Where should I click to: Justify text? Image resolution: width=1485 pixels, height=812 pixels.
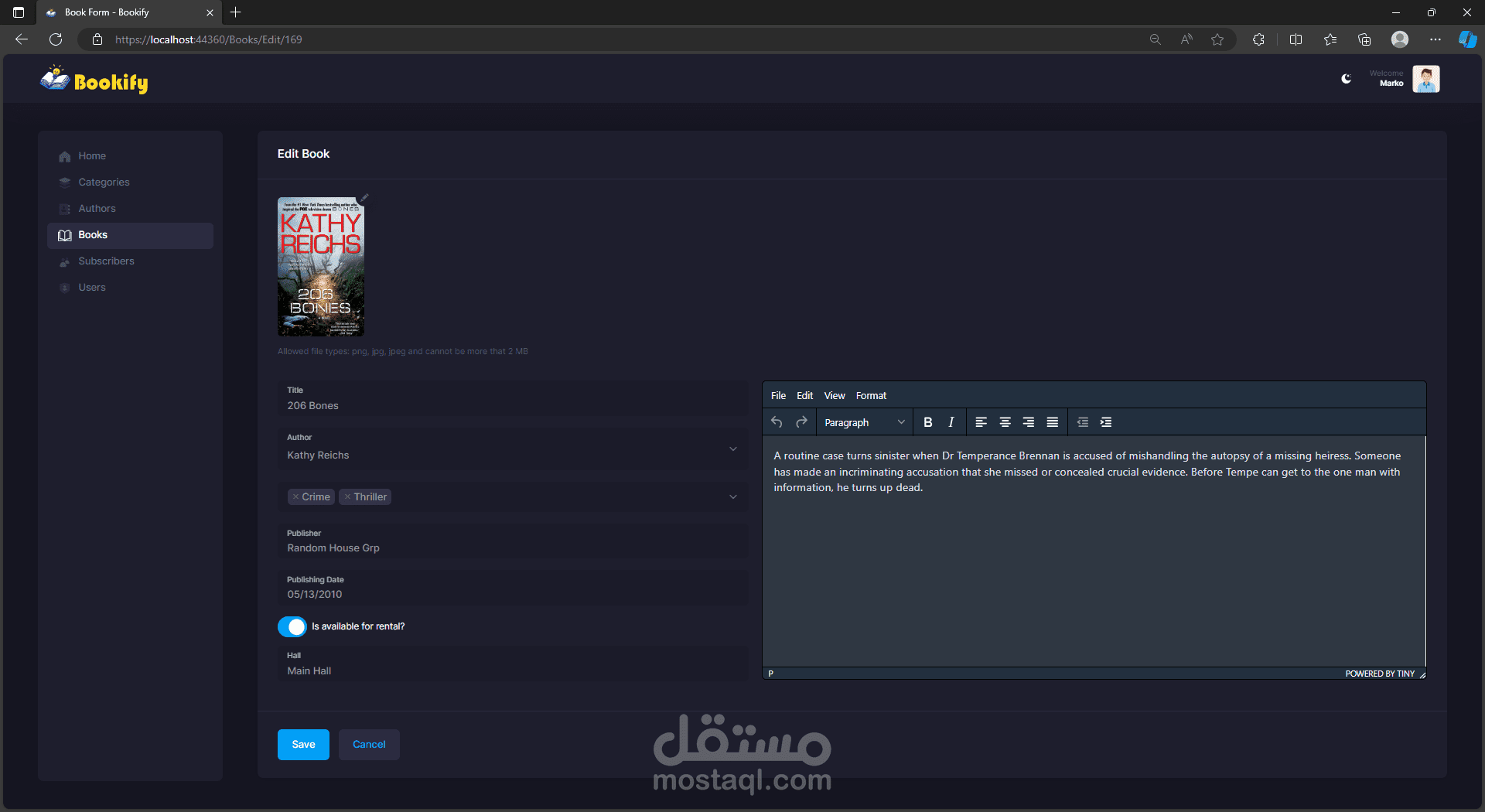[x=1052, y=422]
